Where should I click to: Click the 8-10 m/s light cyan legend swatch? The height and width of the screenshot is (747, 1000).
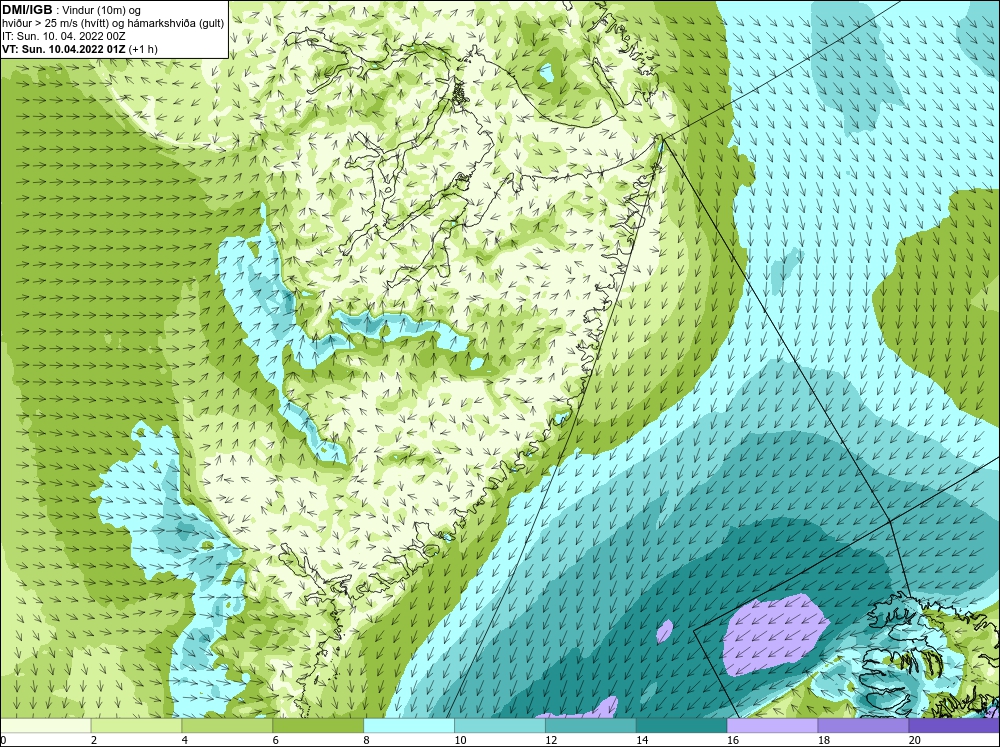tap(409, 726)
